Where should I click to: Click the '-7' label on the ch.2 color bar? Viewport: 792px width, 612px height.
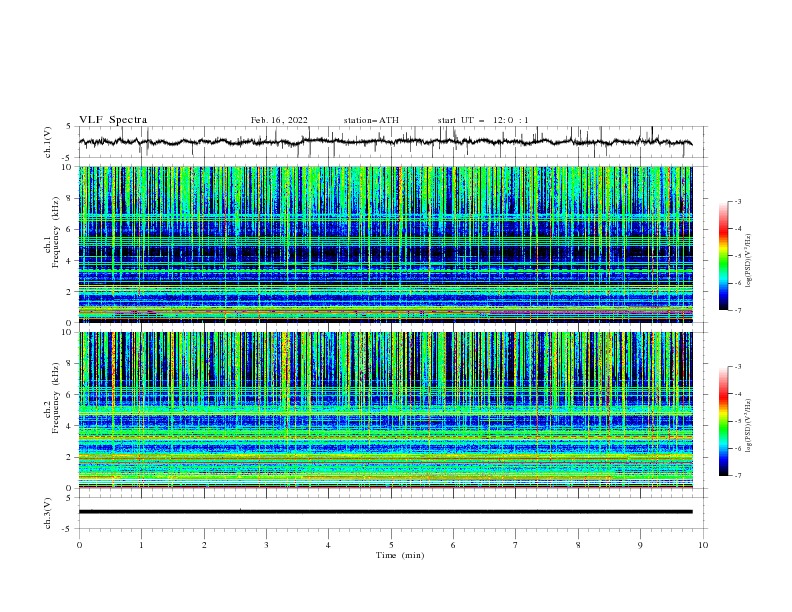(738, 476)
